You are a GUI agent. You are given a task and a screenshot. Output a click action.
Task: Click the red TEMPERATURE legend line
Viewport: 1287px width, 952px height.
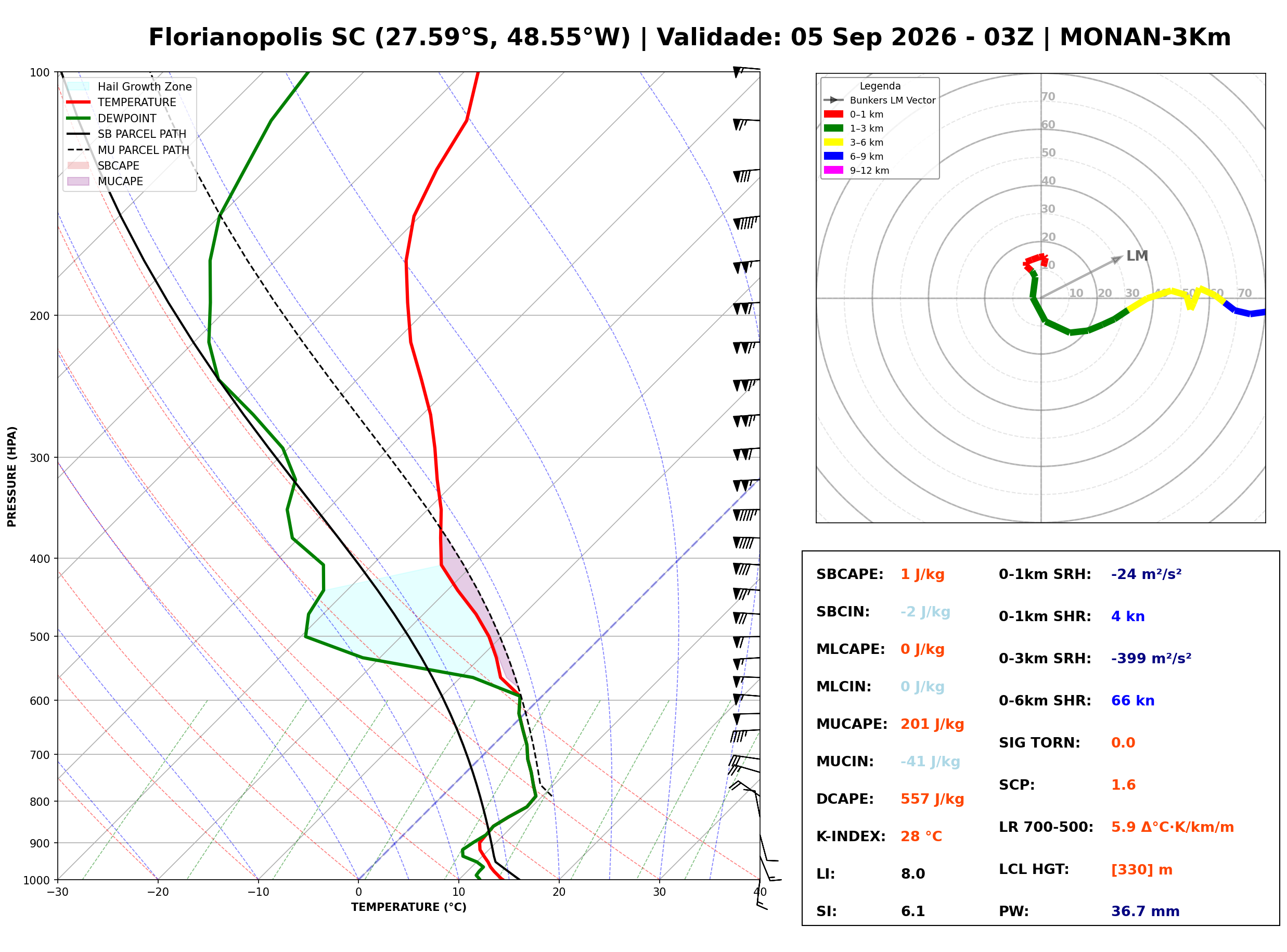tap(79, 102)
